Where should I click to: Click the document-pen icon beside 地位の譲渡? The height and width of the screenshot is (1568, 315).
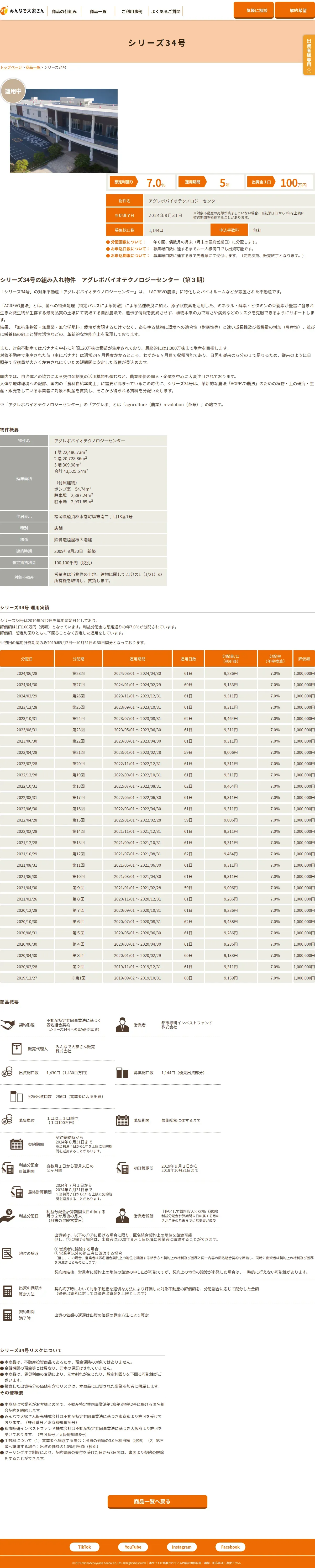click(7, 1253)
